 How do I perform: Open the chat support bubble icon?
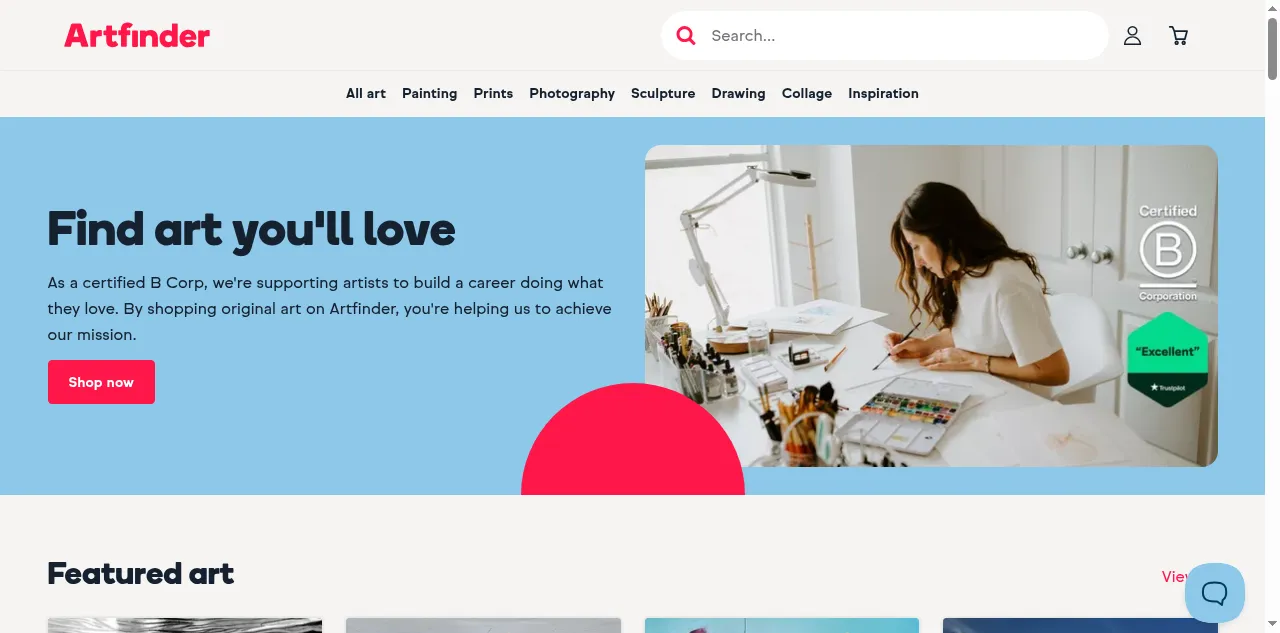pyautogui.click(x=1215, y=593)
